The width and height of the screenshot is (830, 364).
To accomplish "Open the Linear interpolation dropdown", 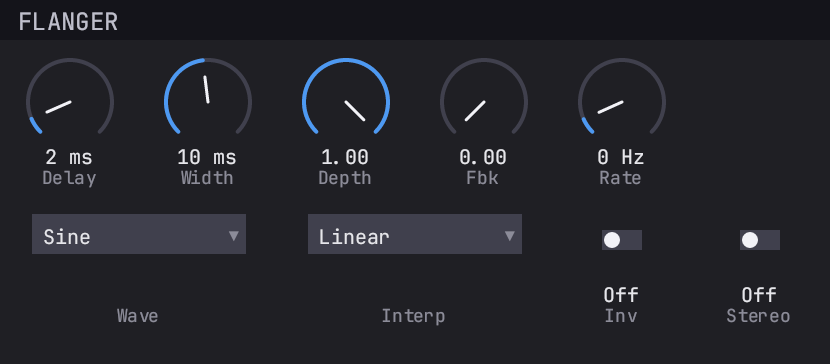I will [x=414, y=234].
